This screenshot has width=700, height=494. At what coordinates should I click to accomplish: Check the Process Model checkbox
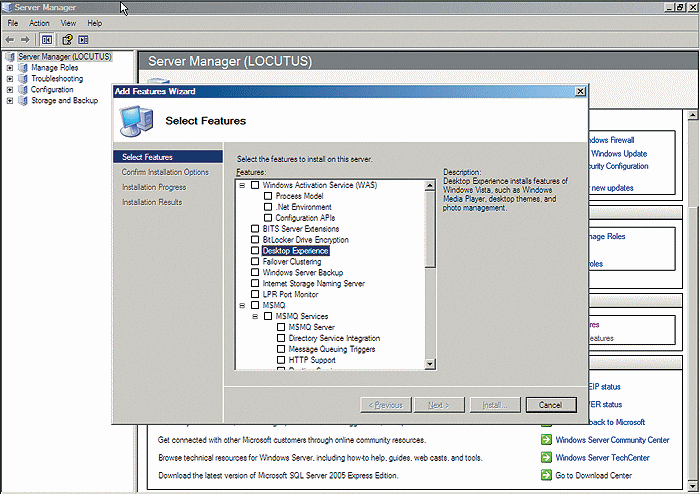tap(268, 196)
